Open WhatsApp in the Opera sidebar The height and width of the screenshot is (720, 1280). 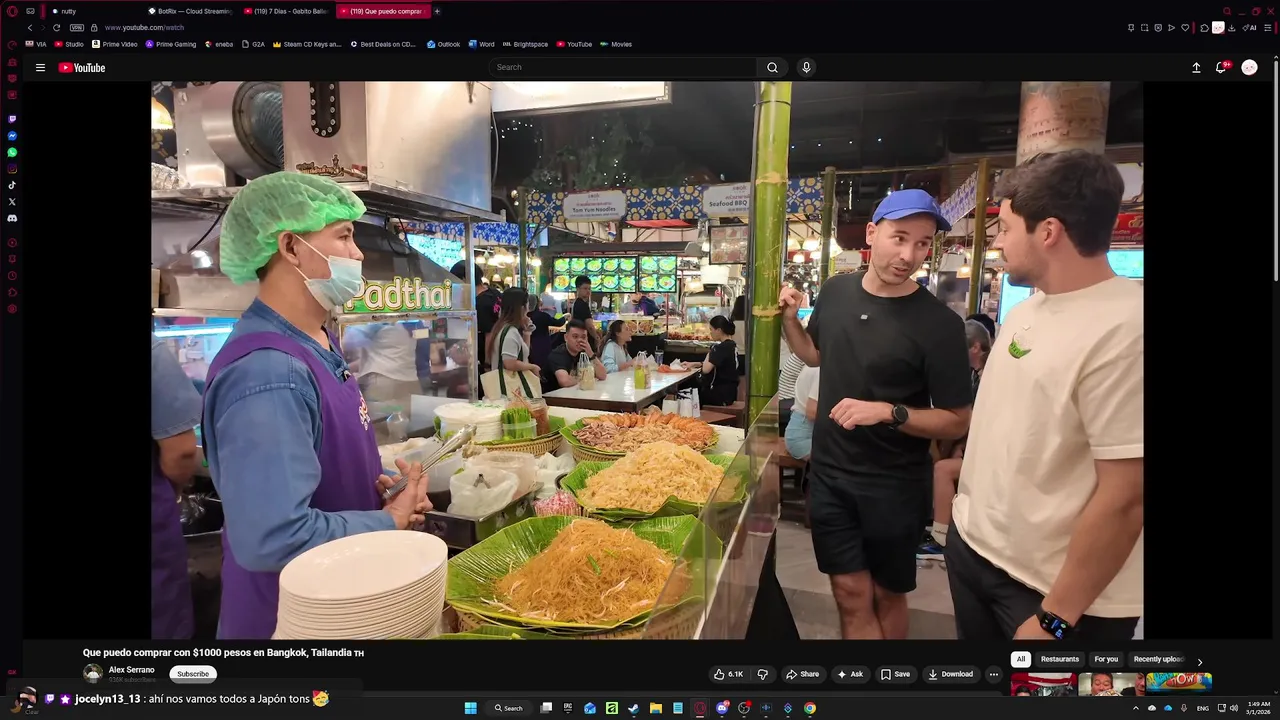(x=12, y=152)
